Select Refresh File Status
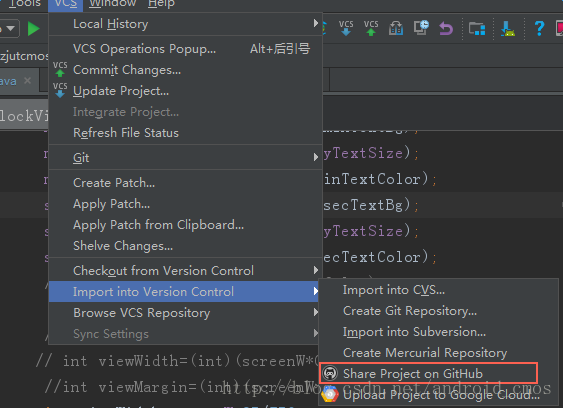The width and height of the screenshot is (563, 408). point(186,133)
